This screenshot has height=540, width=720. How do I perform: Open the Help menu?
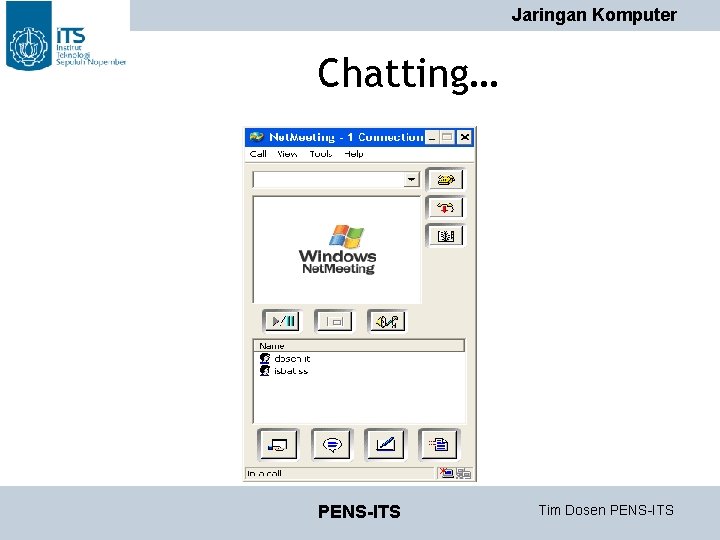pyautogui.click(x=354, y=154)
